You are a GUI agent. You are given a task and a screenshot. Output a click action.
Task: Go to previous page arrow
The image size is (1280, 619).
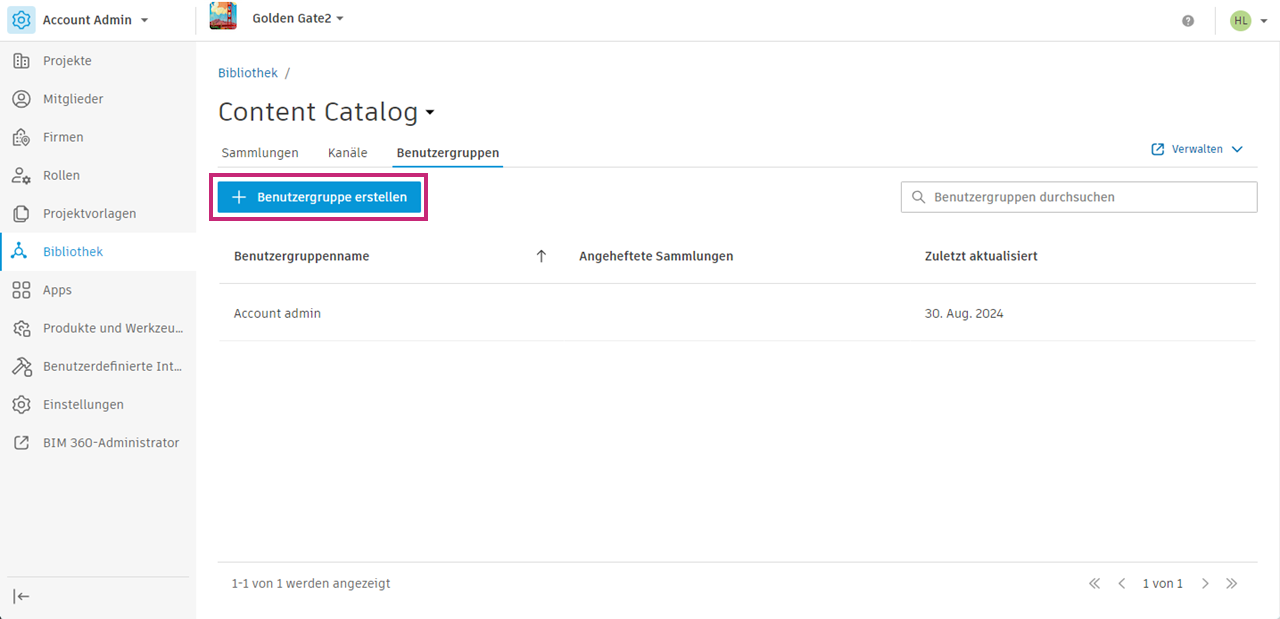pos(1122,583)
